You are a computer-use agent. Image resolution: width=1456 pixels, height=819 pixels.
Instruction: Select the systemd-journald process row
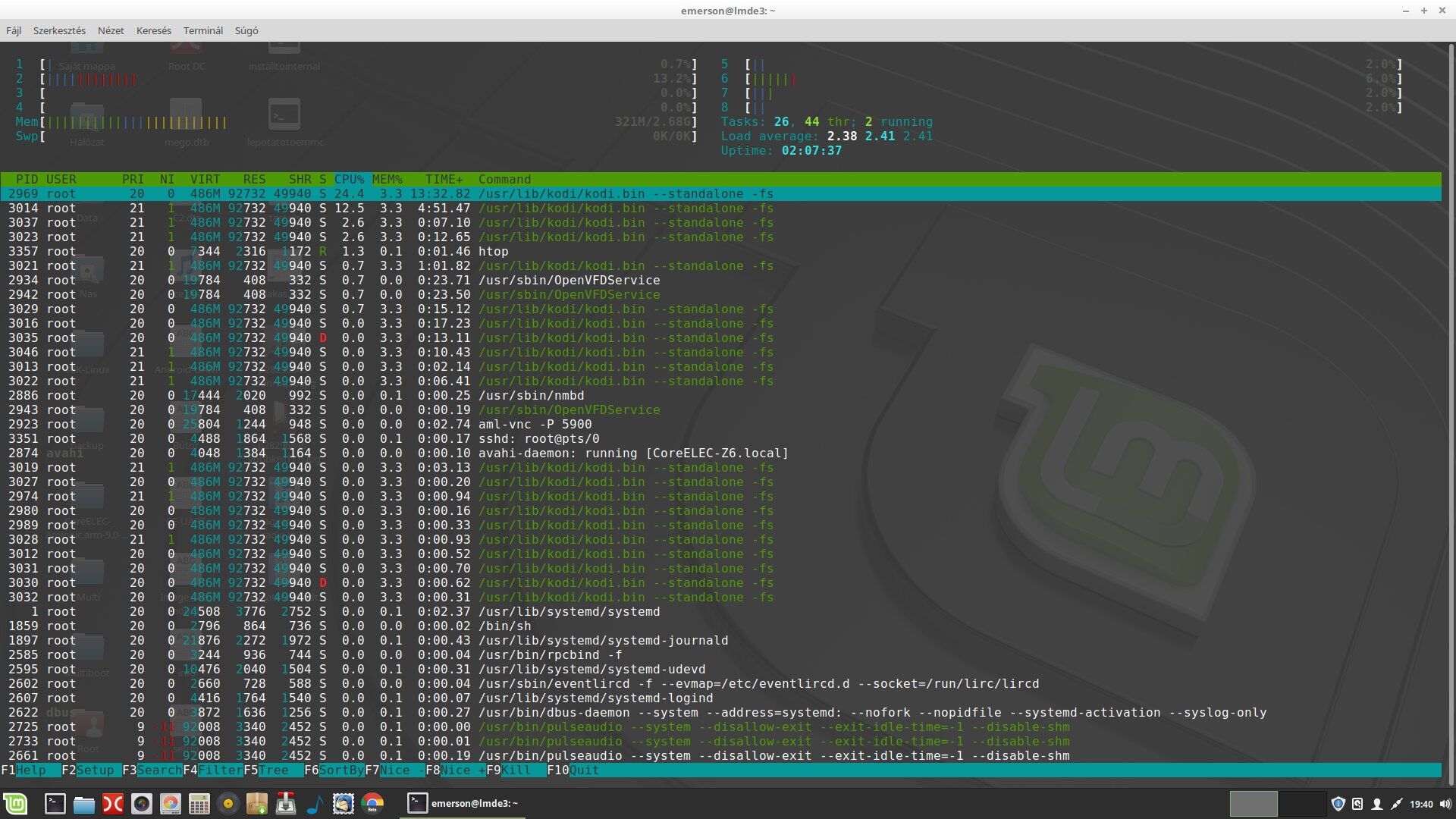tap(720, 640)
